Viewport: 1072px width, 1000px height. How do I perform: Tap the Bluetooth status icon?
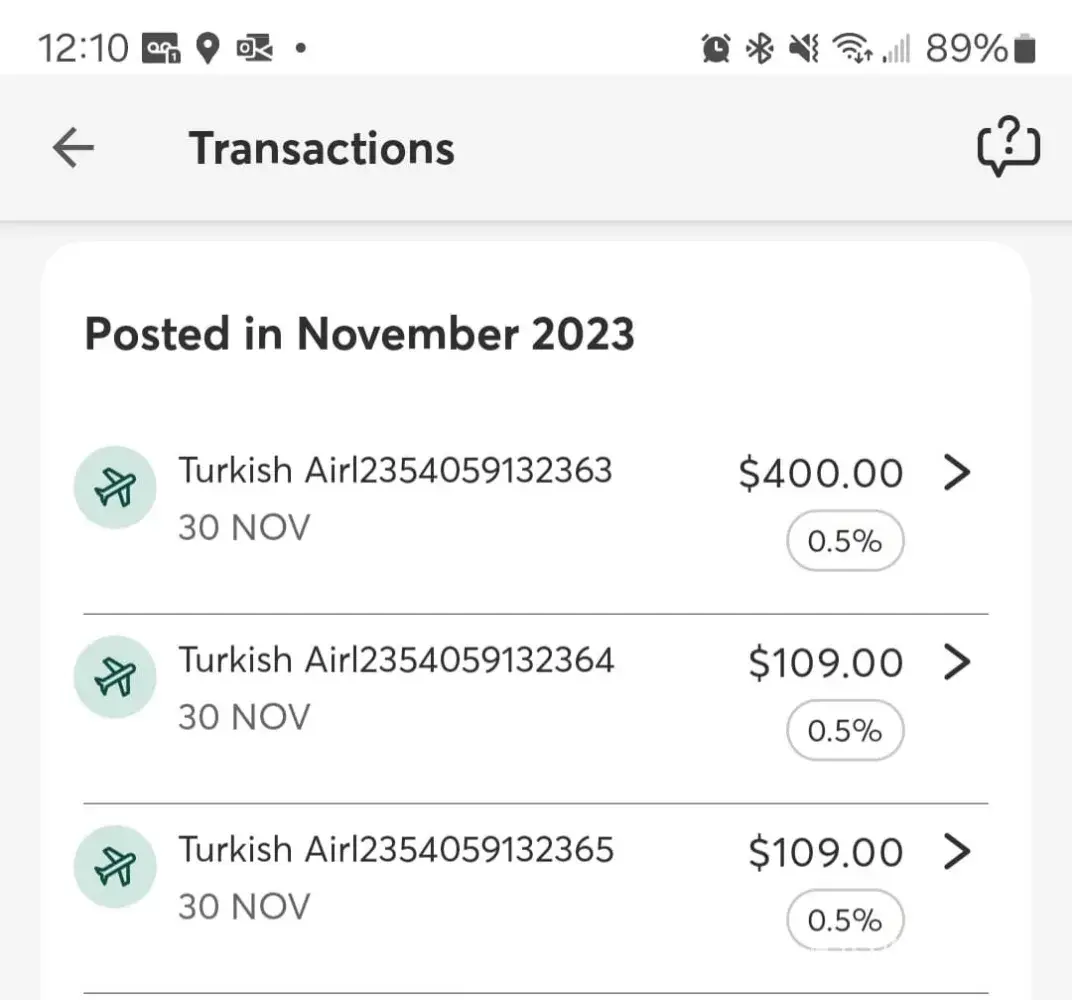tap(761, 48)
